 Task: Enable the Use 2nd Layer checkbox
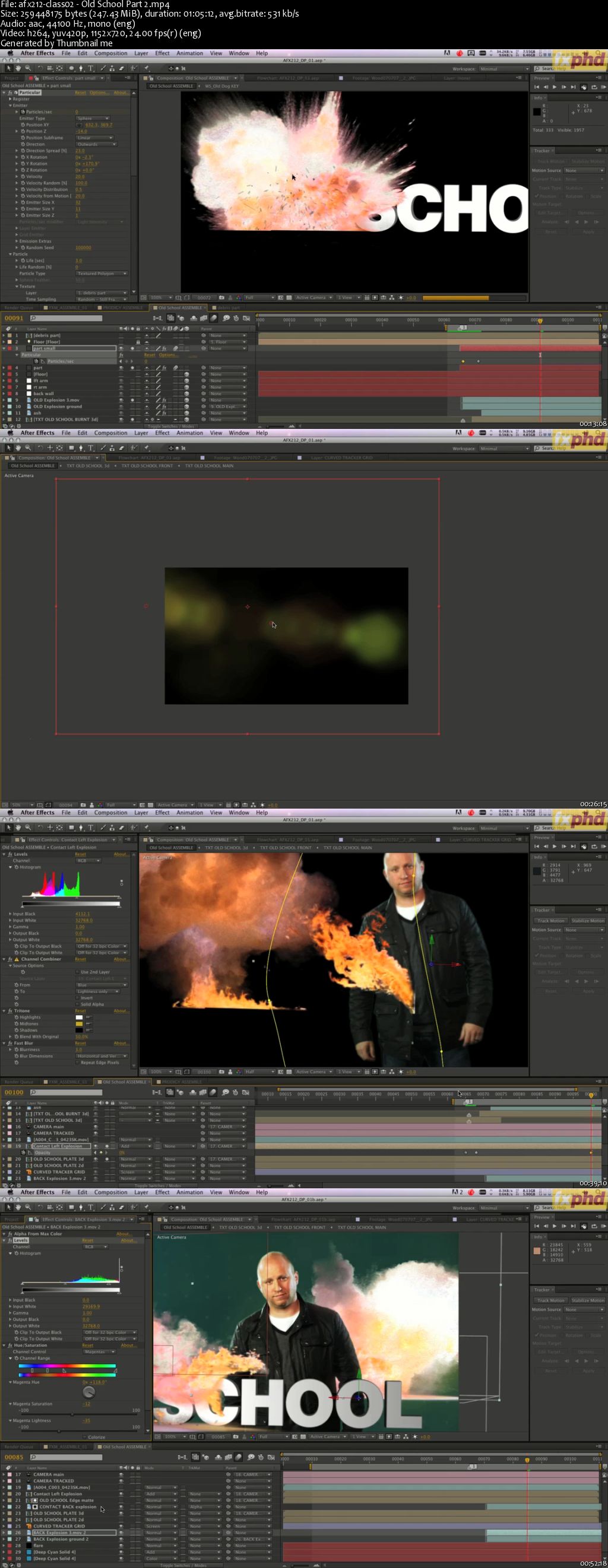point(77,972)
